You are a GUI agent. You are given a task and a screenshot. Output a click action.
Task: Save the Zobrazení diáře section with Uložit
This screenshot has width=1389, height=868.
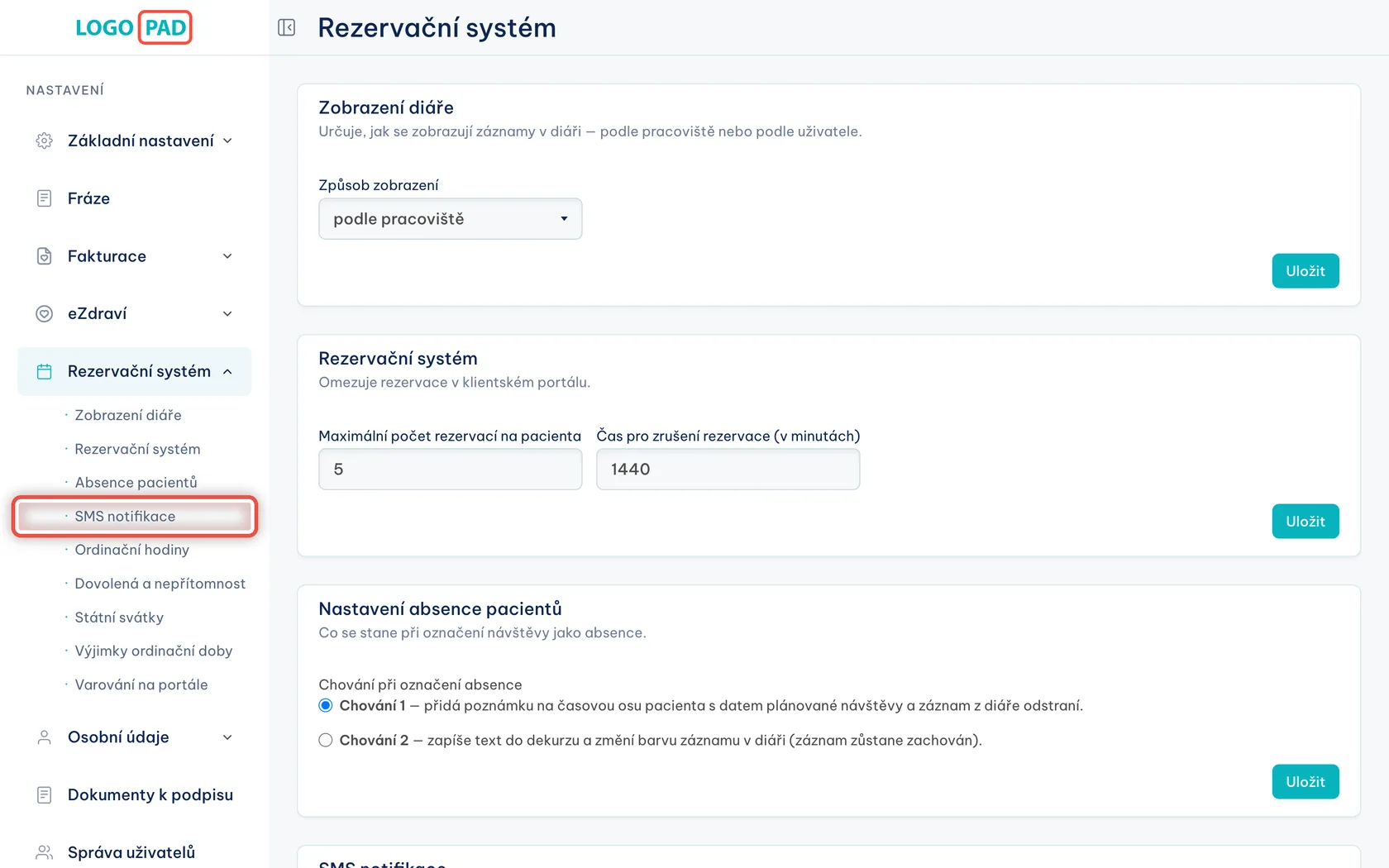(1305, 271)
